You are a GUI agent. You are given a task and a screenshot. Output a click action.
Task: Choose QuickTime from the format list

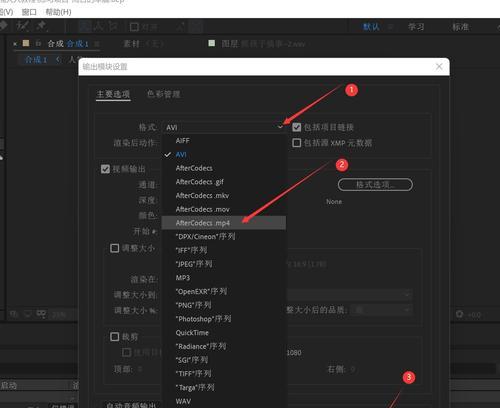click(x=224, y=333)
